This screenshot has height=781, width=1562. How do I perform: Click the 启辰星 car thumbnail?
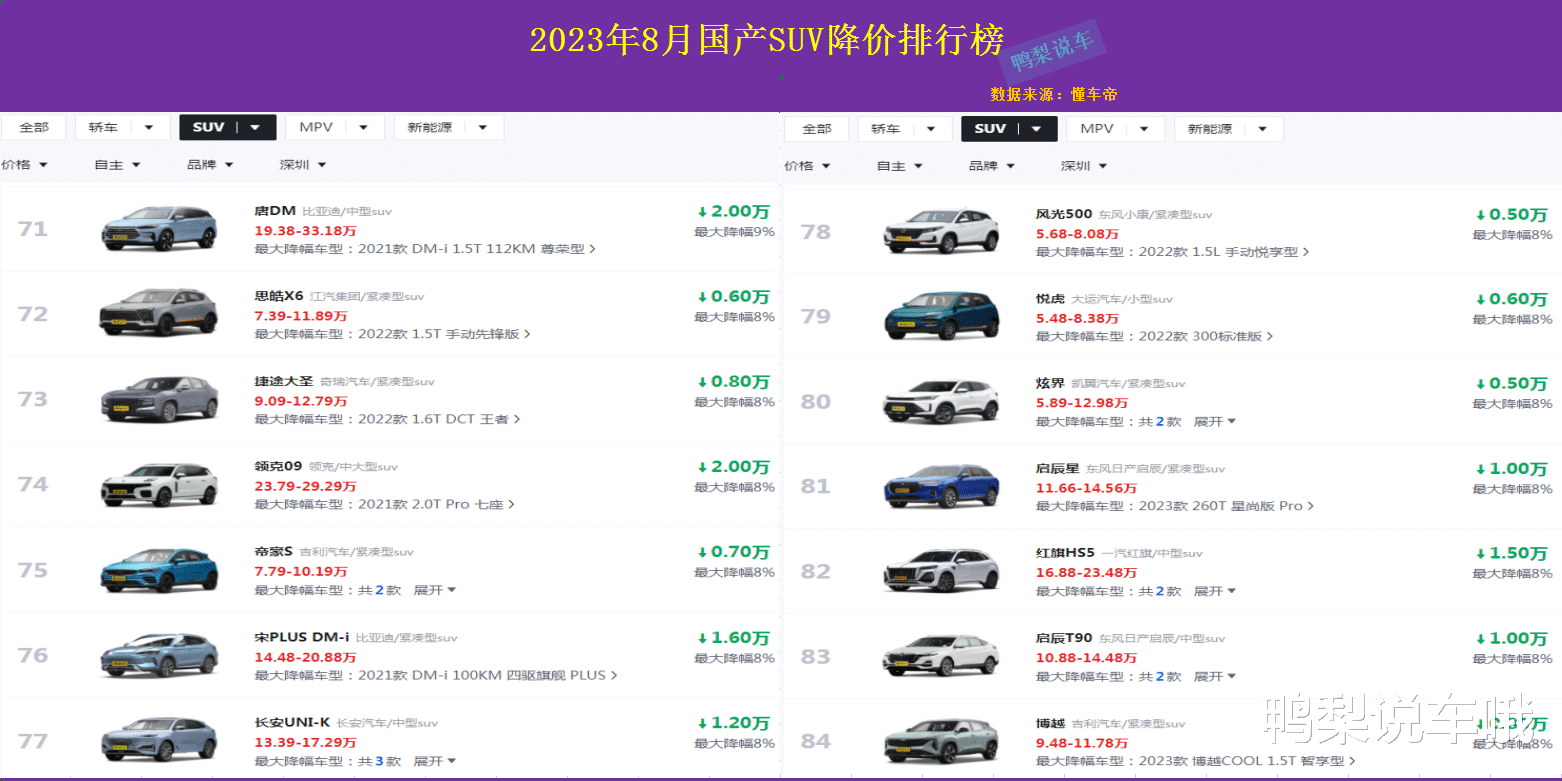point(942,486)
